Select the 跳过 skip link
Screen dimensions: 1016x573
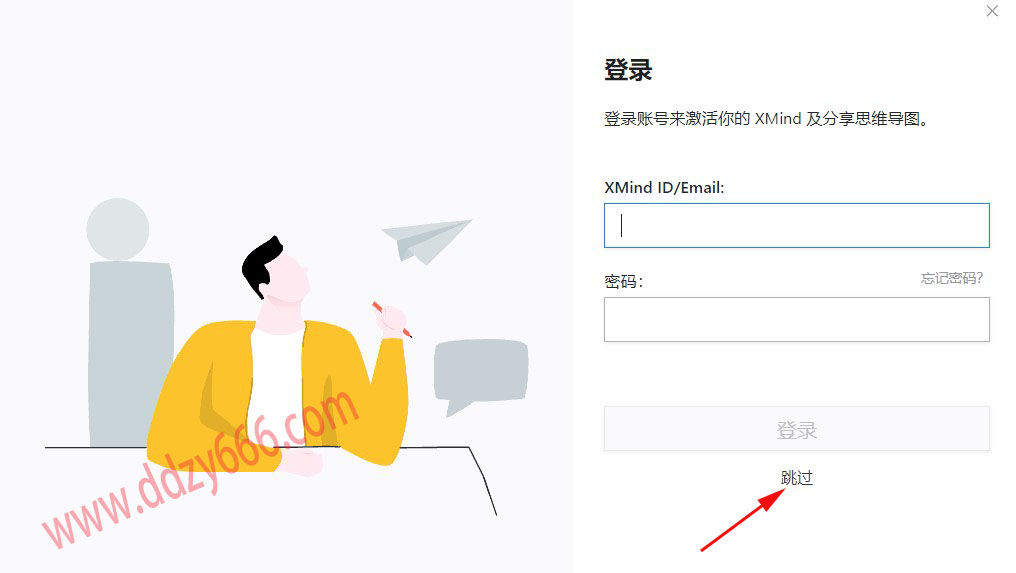pyautogui.click(x=796, y=478)
